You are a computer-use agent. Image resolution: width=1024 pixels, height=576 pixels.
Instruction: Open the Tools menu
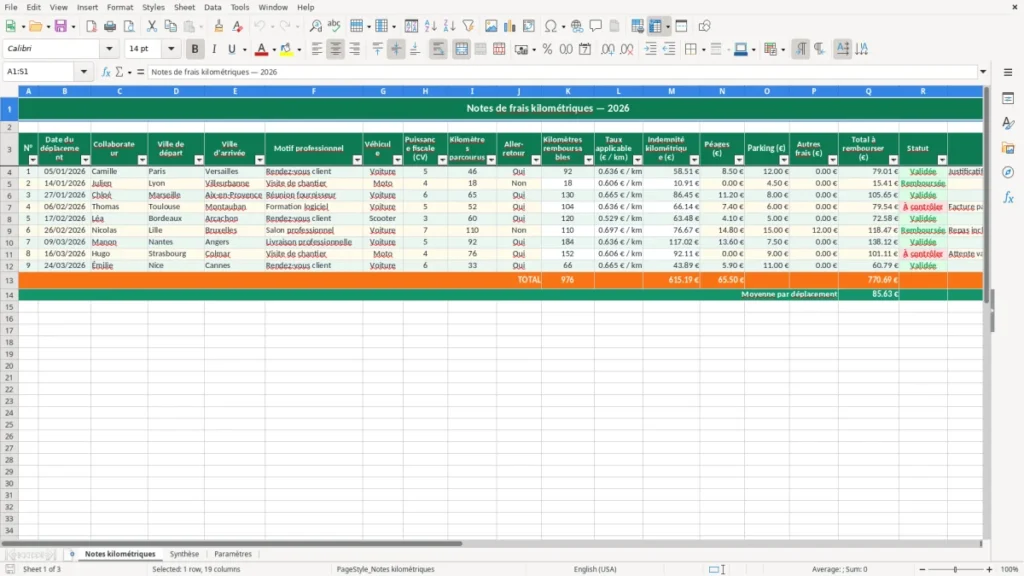point(240,7)
